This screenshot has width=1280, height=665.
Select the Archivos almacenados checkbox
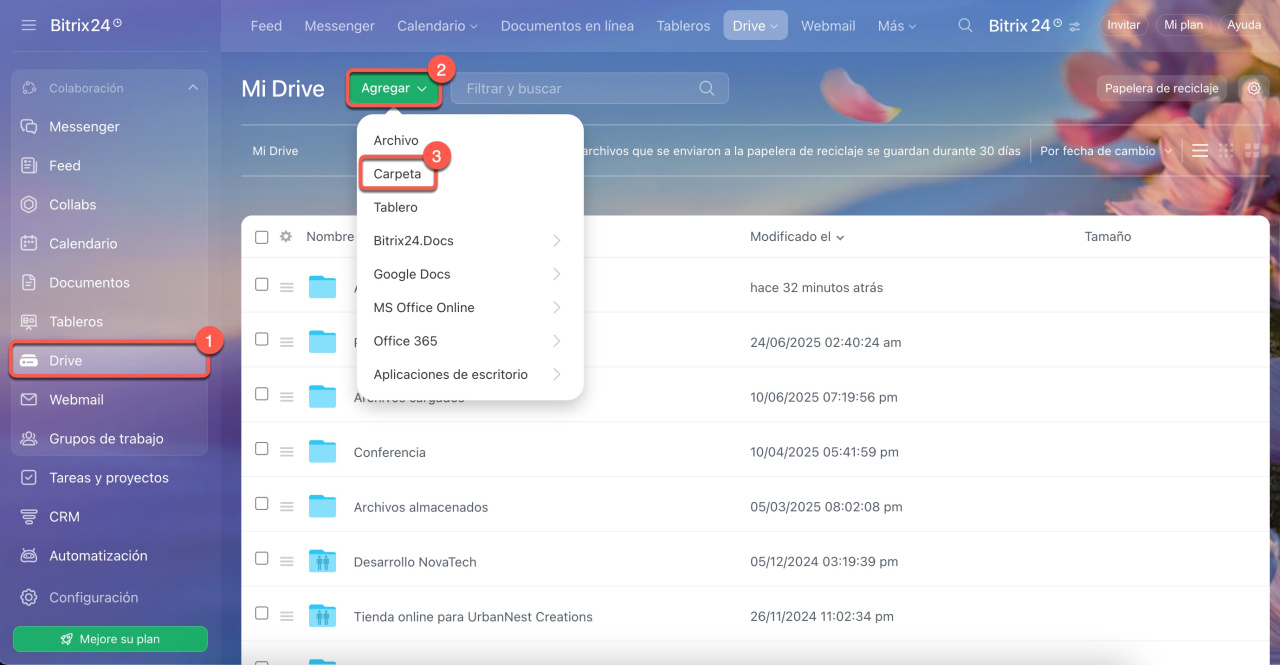262,504
